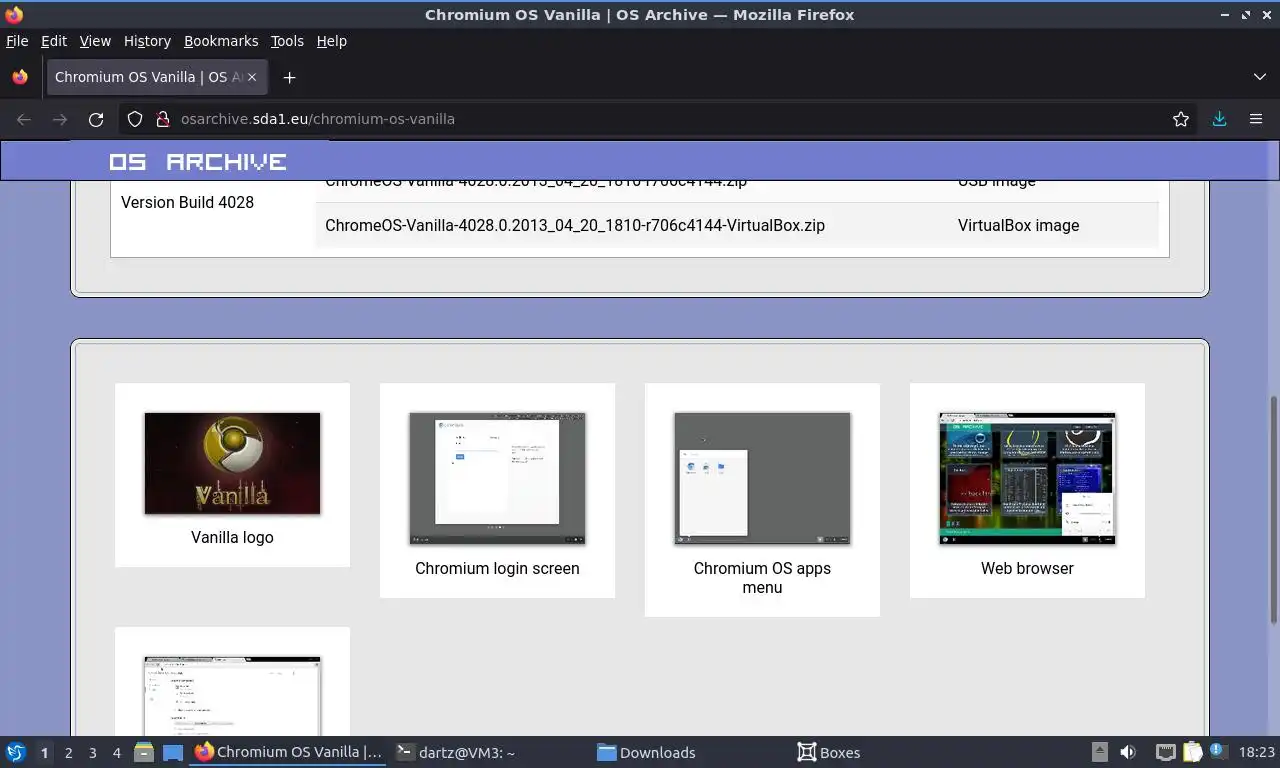Open the update notifier tray icon
The image size is (1280, 768).
pyautogui.click(x=1217, y=750)
